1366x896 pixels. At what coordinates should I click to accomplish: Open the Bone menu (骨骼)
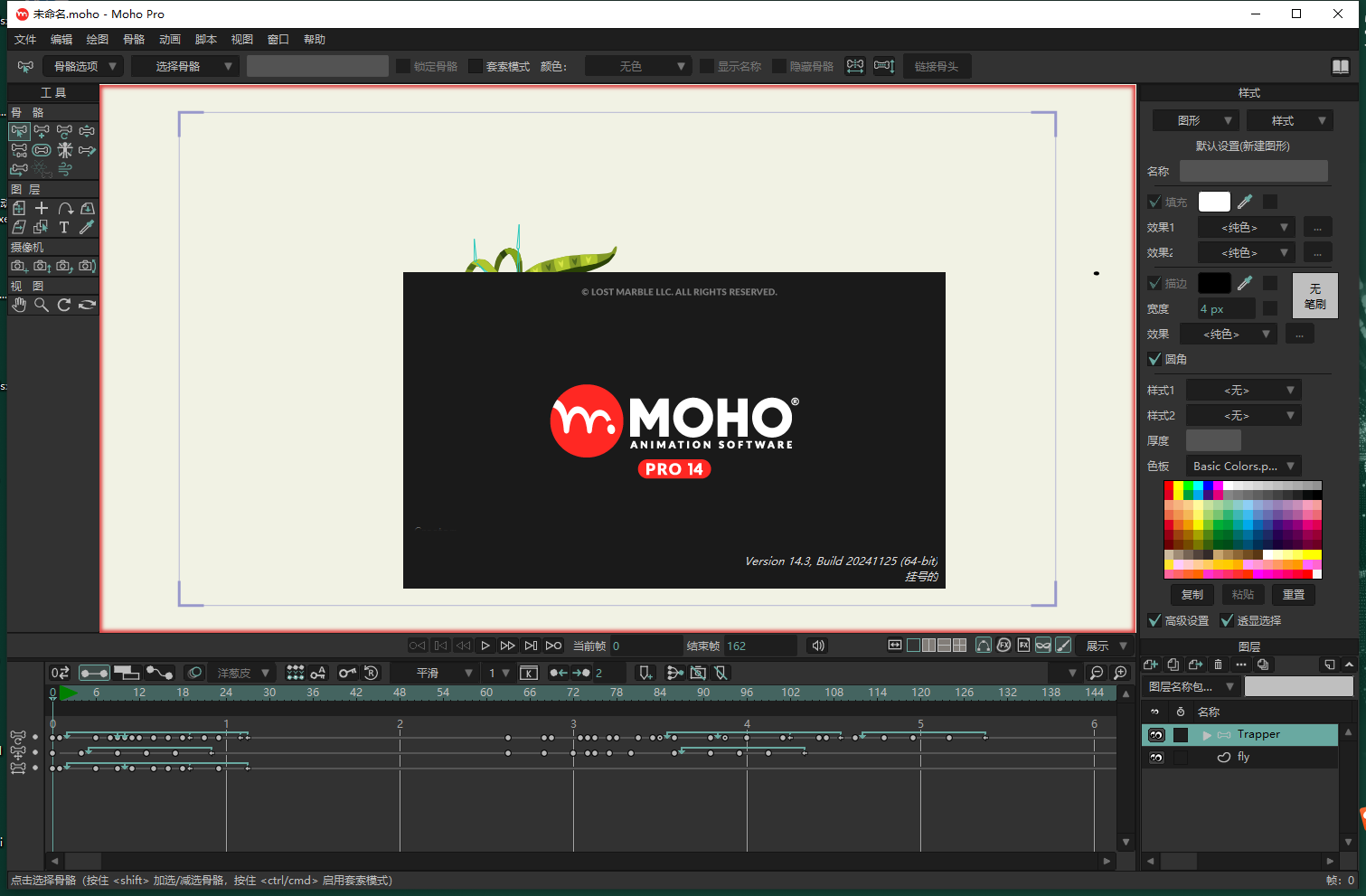click(134, 40)
